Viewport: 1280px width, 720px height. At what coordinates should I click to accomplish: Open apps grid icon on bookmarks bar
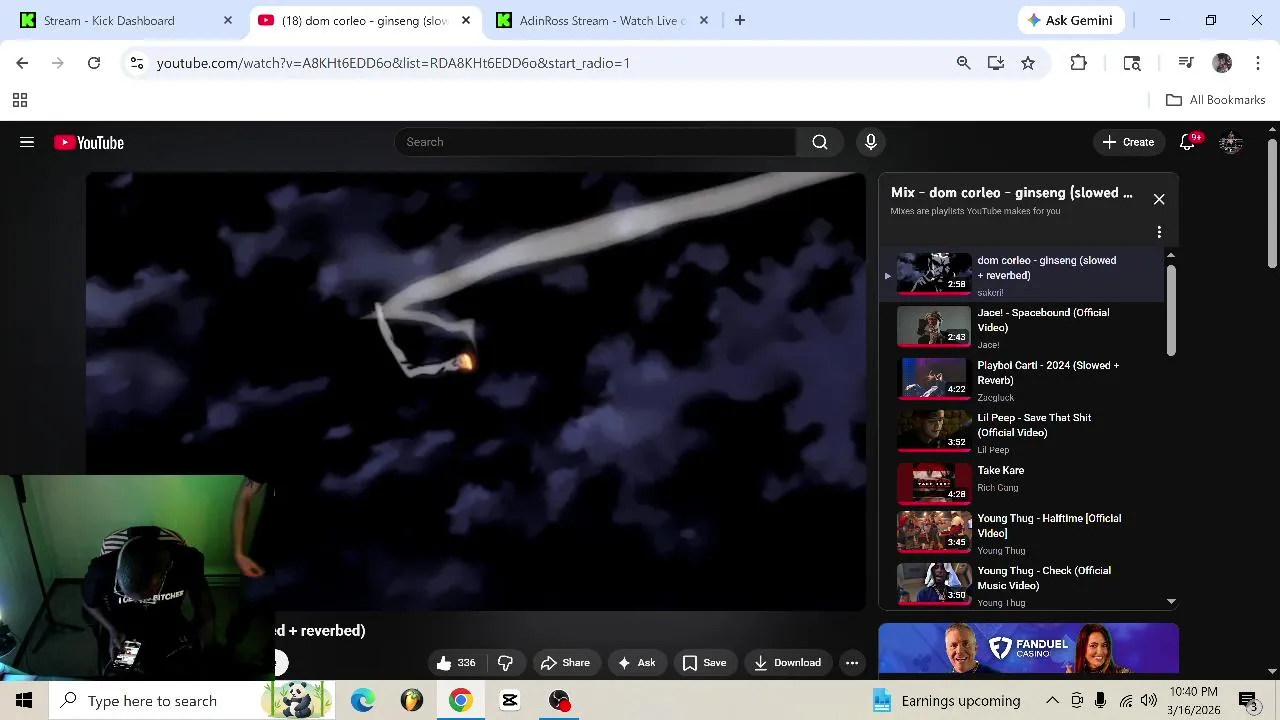click(x=20, y=100)
